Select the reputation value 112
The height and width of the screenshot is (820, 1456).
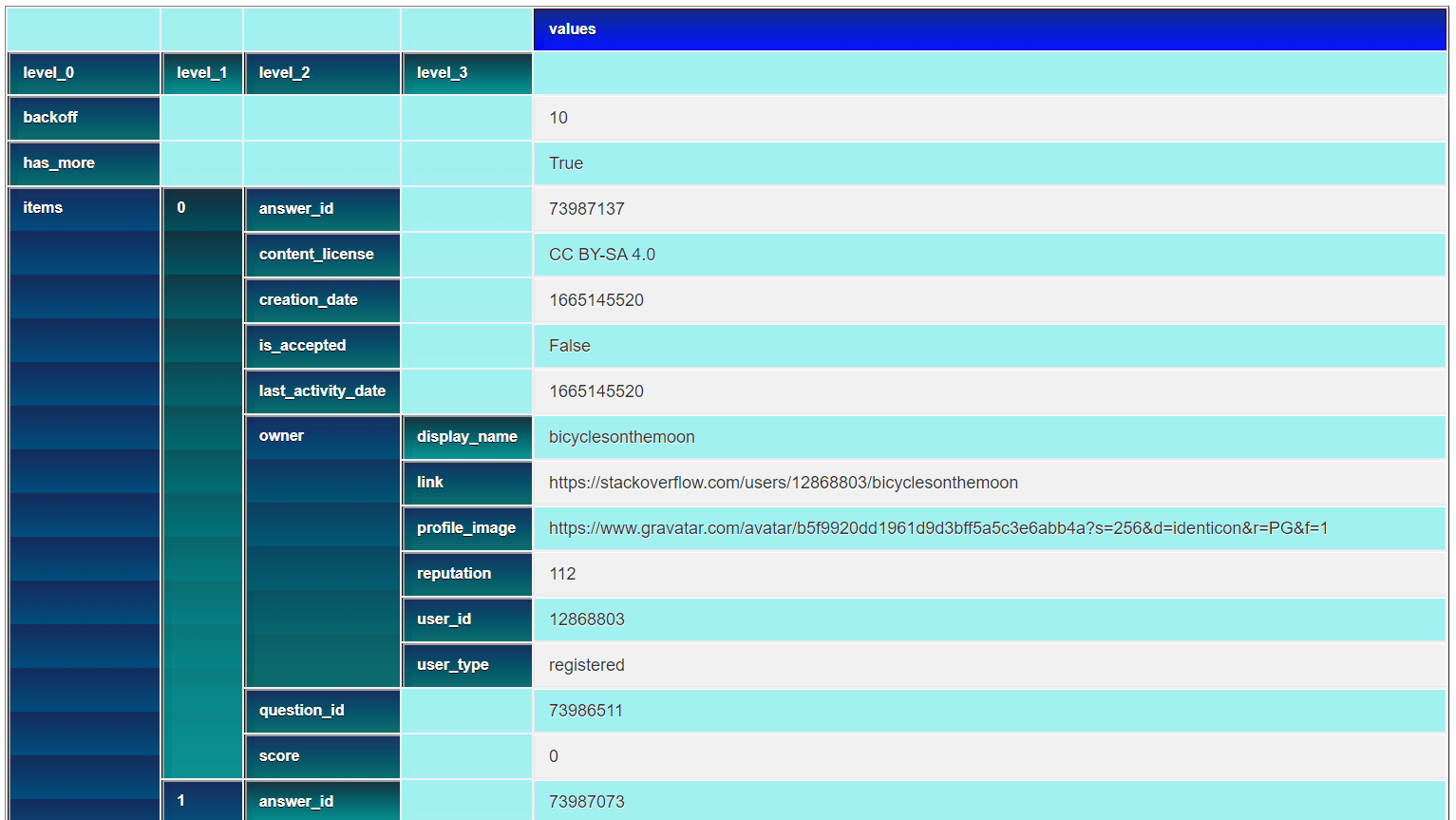click(562, 574)
